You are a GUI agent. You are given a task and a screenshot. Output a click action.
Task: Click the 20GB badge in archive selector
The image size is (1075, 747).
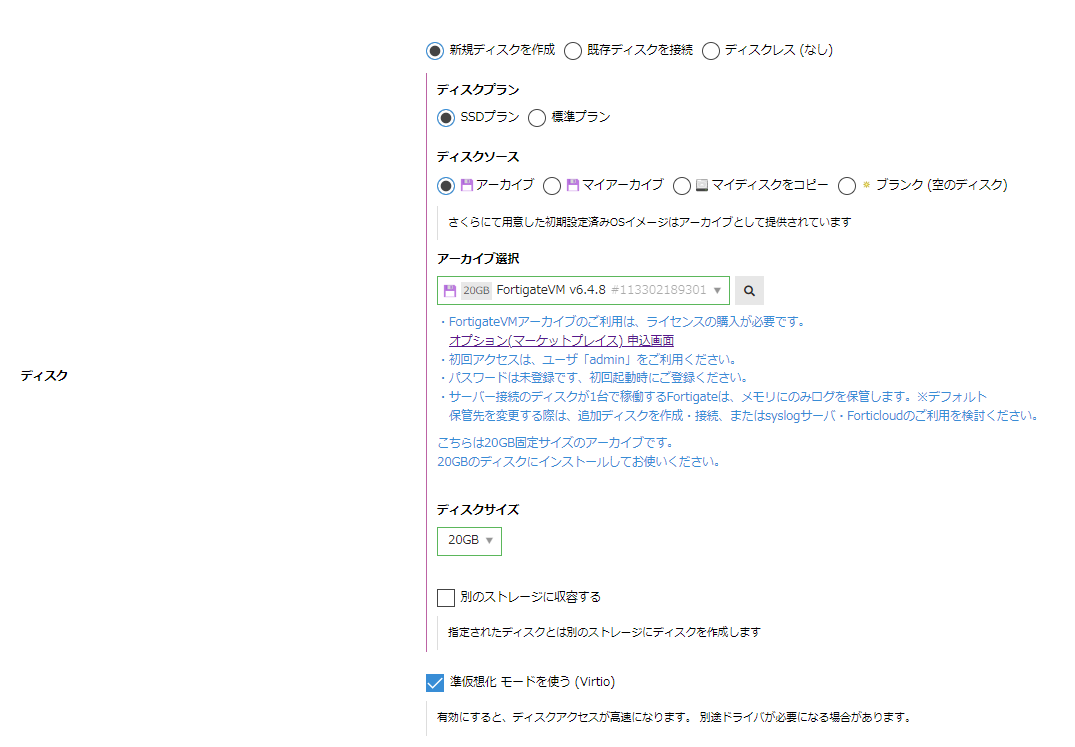476,291
